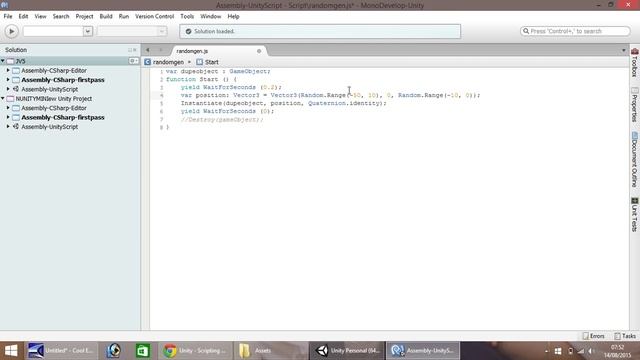
Task: Close the randomgen.js tab
Action: coord(259,51)
